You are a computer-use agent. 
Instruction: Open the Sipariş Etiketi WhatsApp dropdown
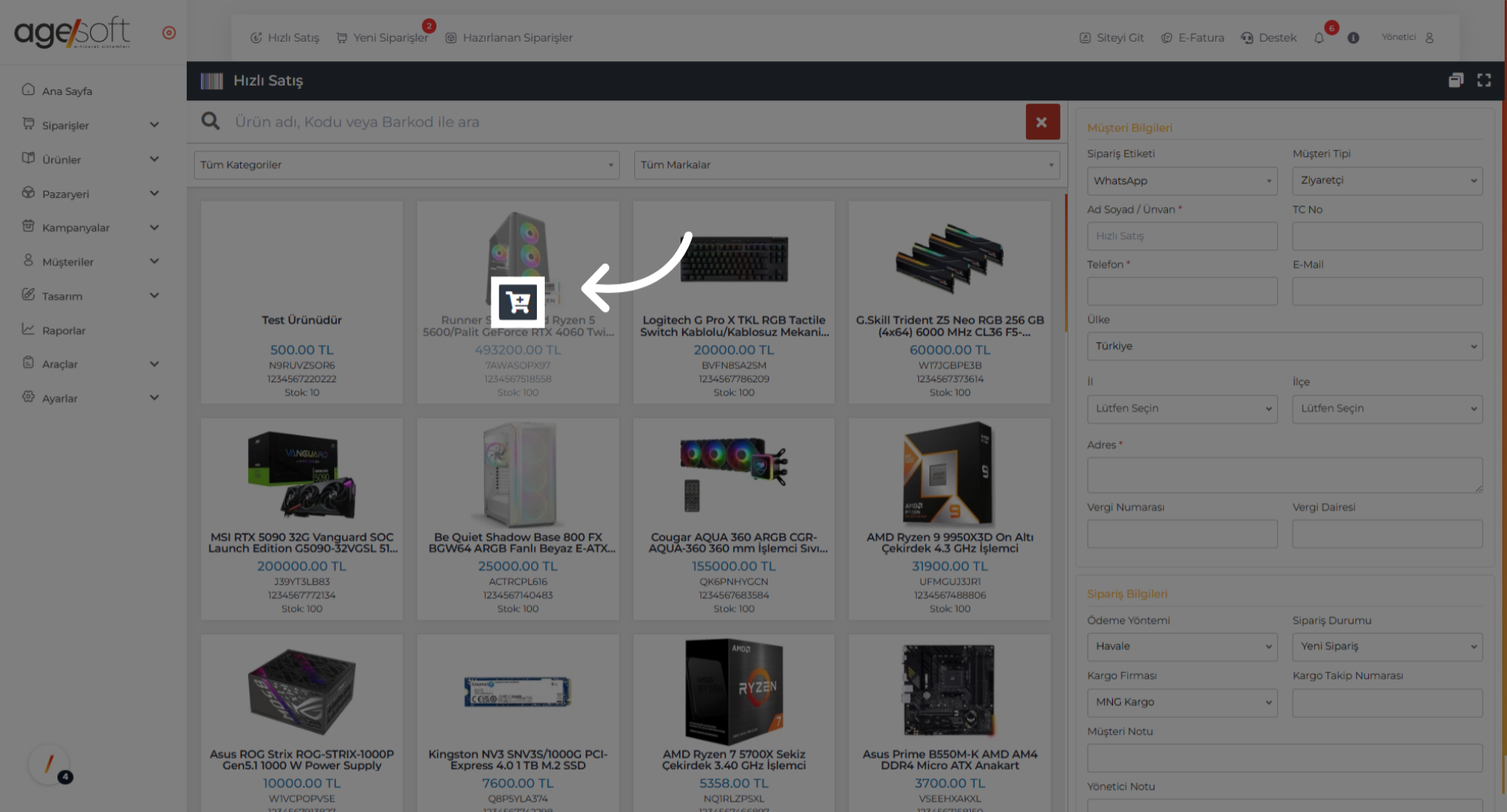[x=1182, y=180]
